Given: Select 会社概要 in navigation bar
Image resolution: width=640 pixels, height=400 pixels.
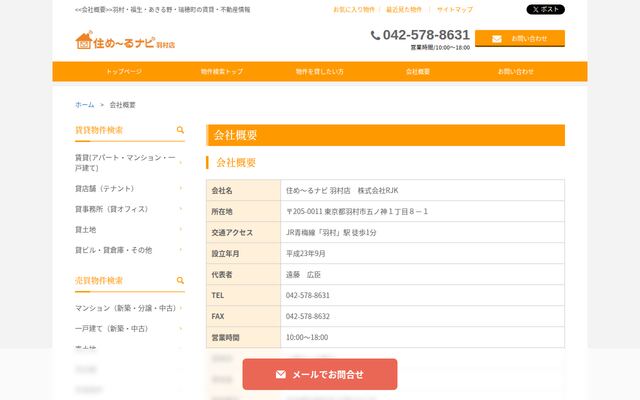Looking at the screenshot, I should tap(418, 71).
